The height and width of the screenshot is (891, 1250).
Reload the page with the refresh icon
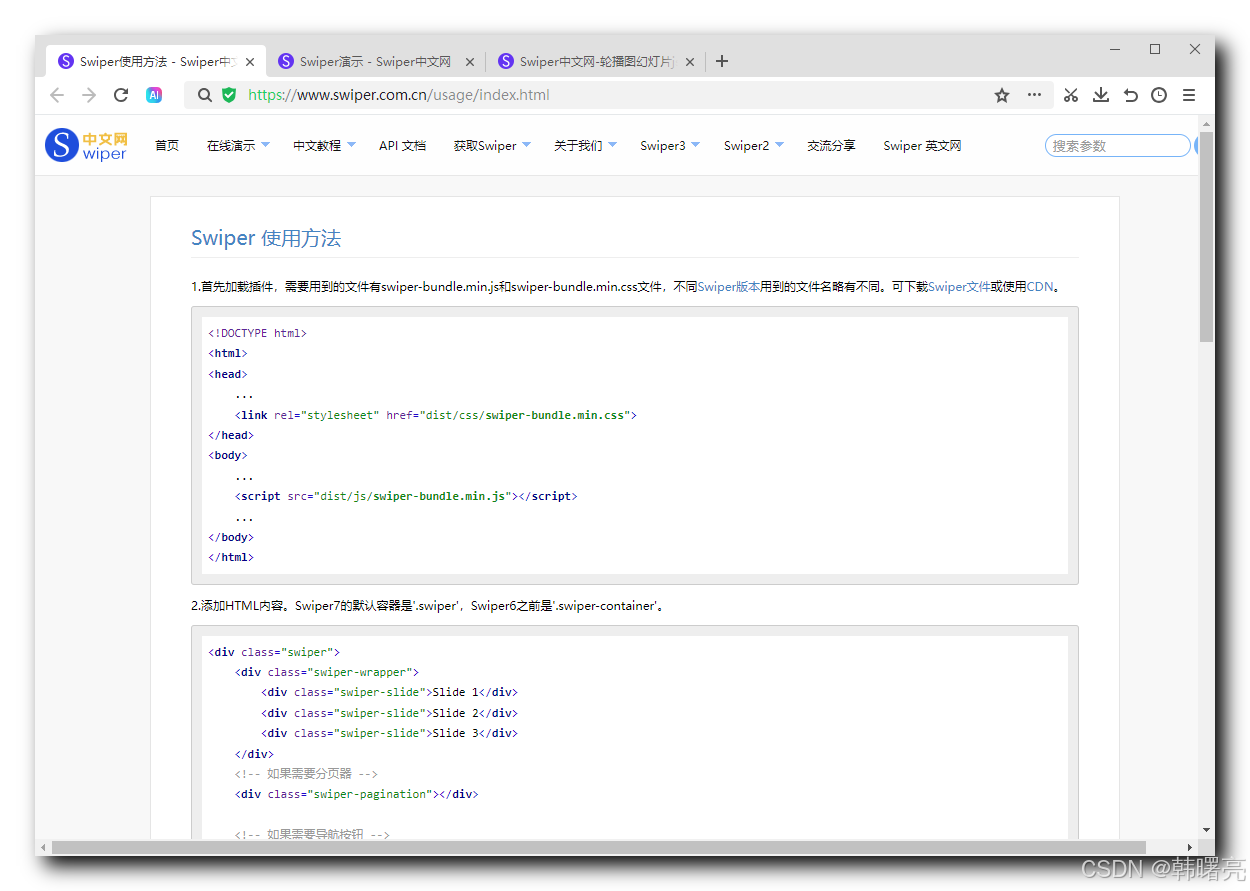[121, 95]
